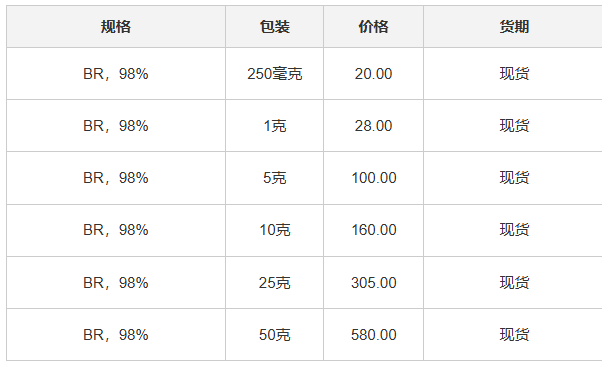Click the 包装 column header
The height and width of the screenshot is (365, 602).
(x=275, y=27)
